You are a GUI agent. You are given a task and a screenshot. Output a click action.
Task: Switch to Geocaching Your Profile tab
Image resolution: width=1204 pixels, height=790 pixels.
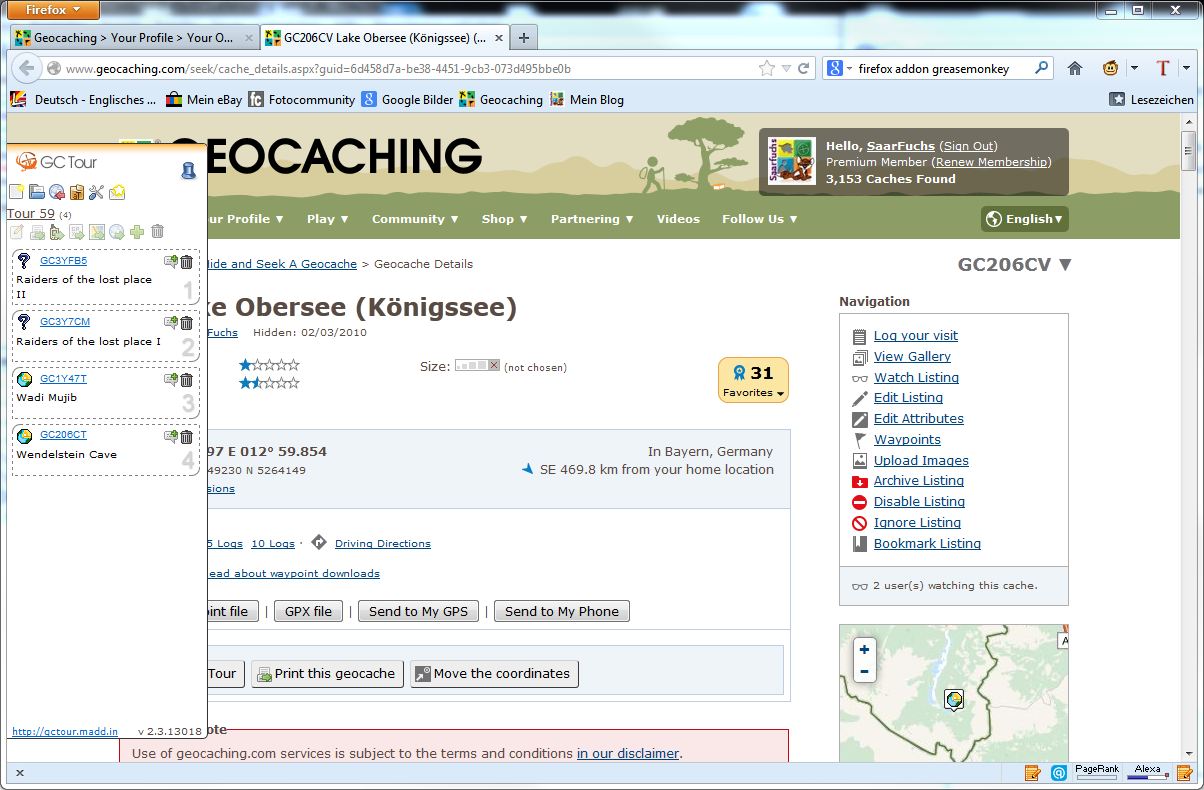136,38
